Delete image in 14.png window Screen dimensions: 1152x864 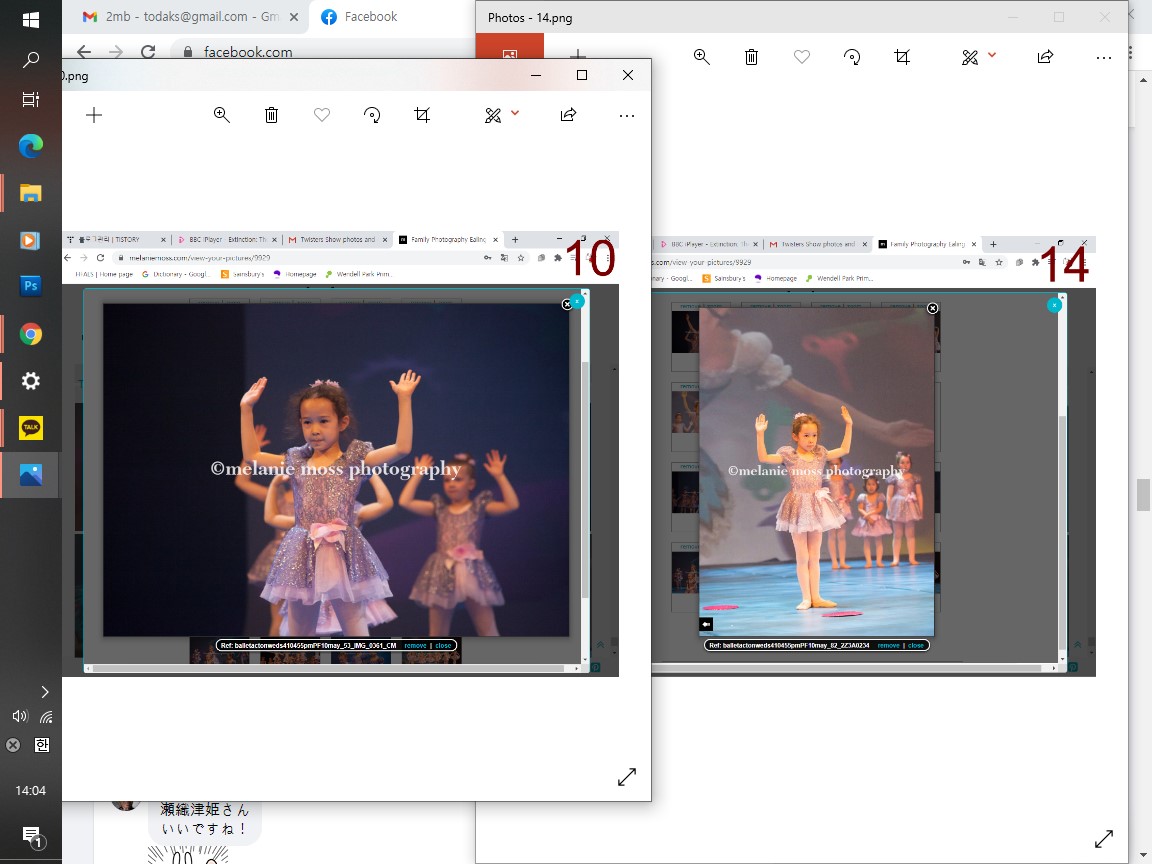pos(751,57)
